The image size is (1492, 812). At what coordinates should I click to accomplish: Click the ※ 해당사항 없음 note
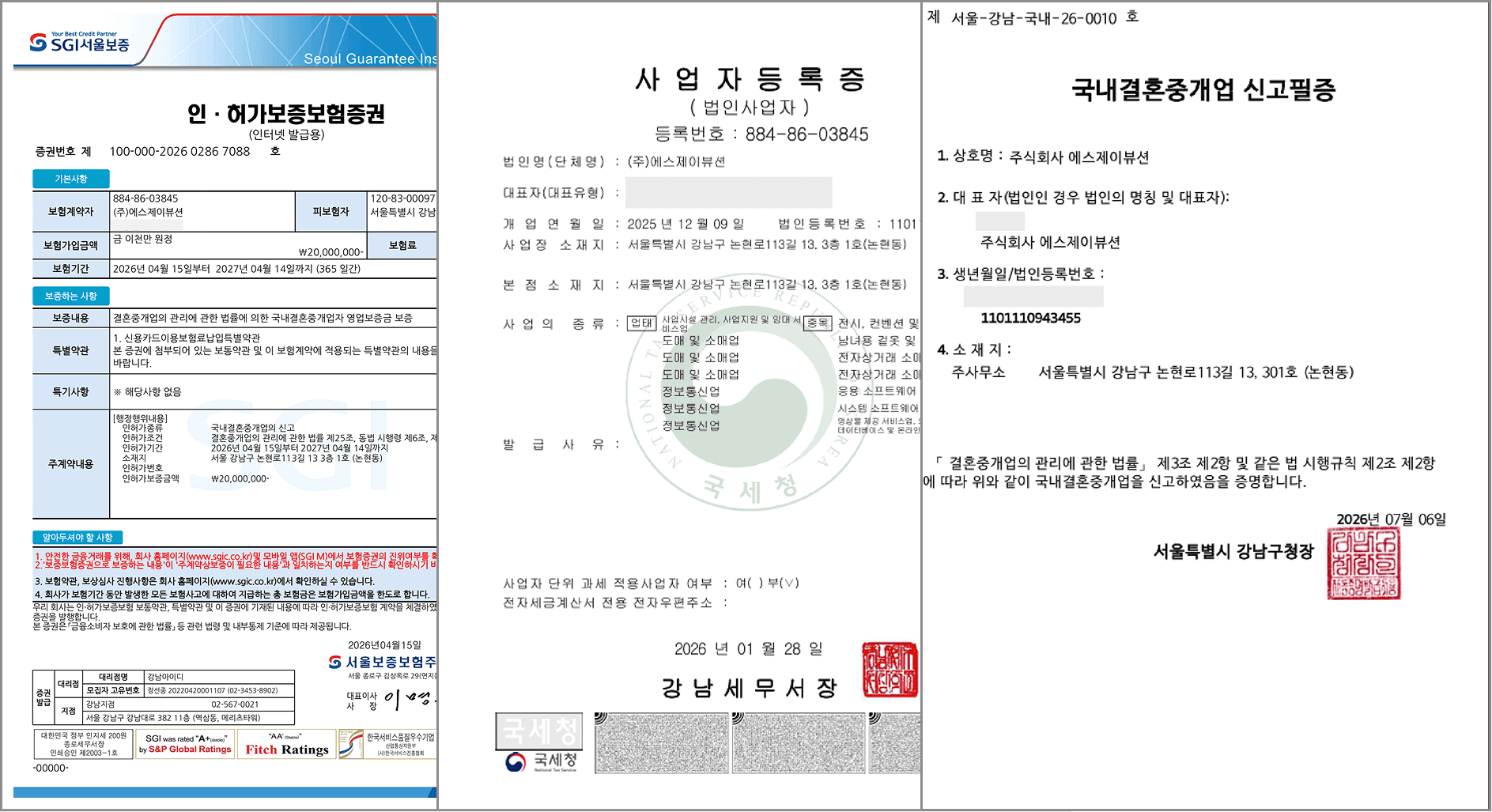pos(148,391)
